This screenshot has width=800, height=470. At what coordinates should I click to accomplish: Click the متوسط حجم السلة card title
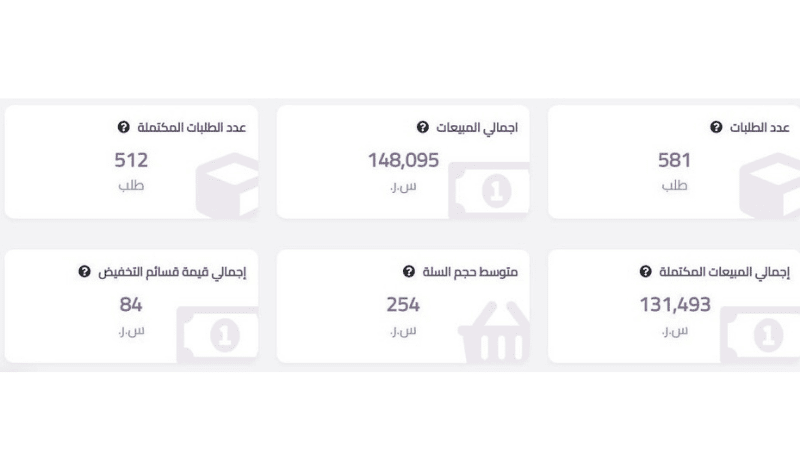[x=470, y=271]
